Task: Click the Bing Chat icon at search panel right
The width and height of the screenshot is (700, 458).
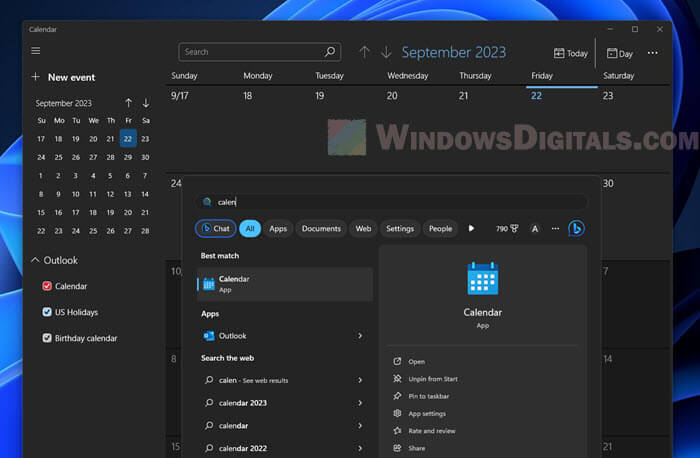Action: [x=576, y=229]
